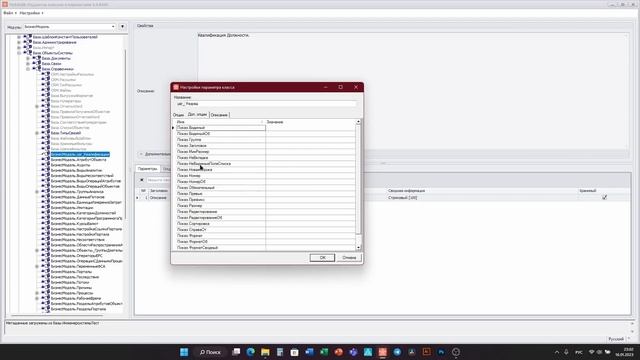
Task: Click the Описание text area
Action: coord(412,91)
